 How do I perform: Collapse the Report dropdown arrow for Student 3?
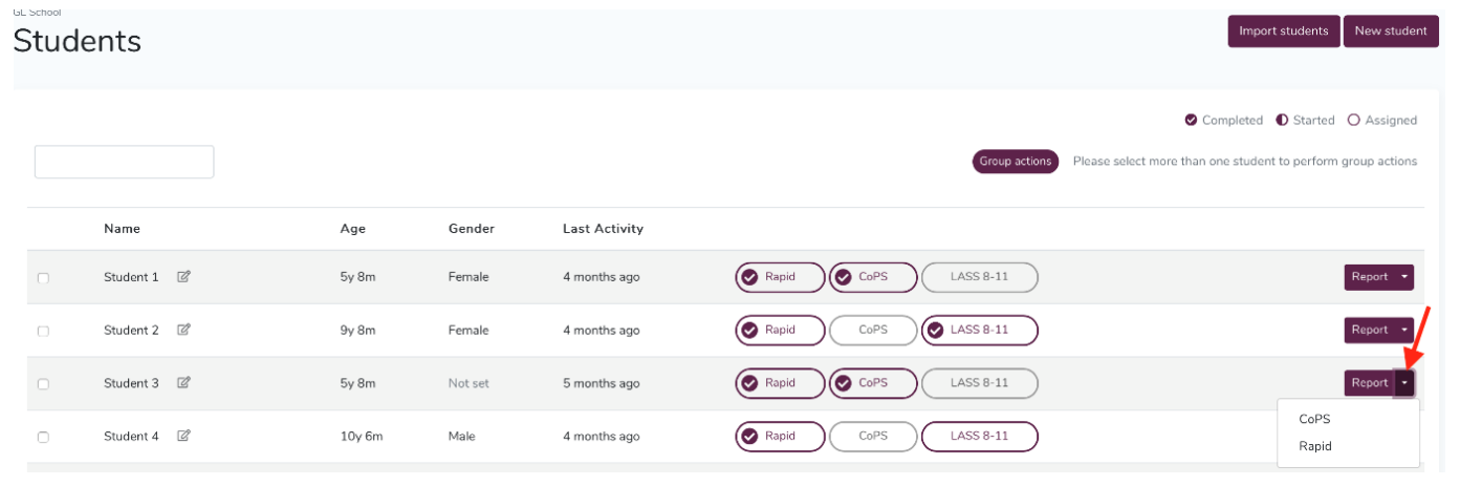point(1404,383)
